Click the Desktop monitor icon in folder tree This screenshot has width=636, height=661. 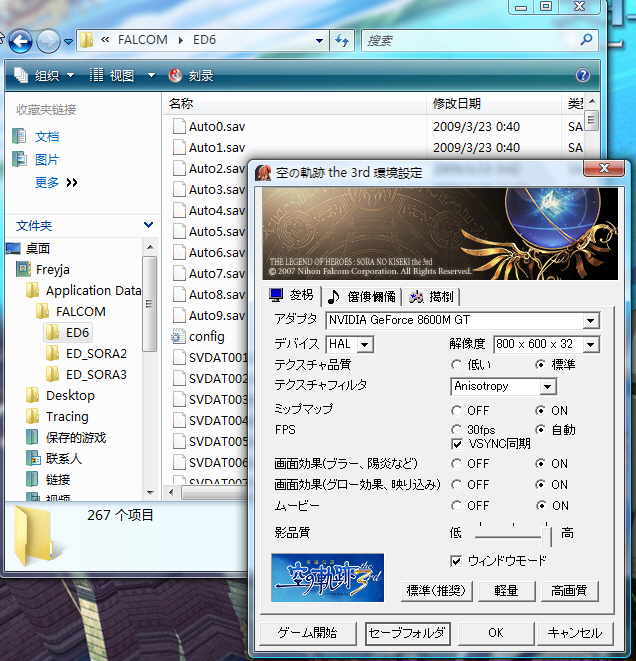[x=13, y=248]
